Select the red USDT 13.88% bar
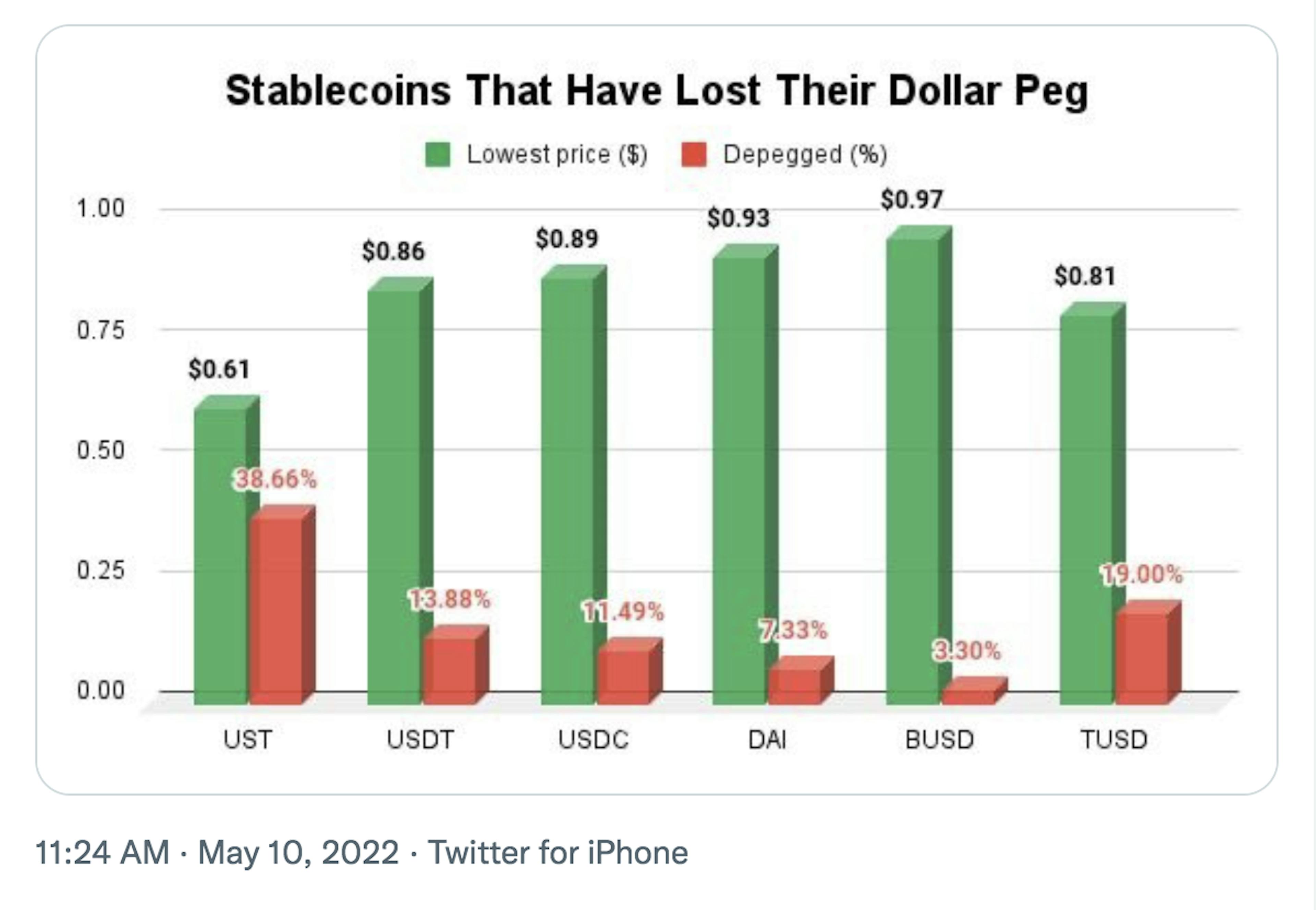Viewport: 1316px width, 910px height. tap(456, 666)
